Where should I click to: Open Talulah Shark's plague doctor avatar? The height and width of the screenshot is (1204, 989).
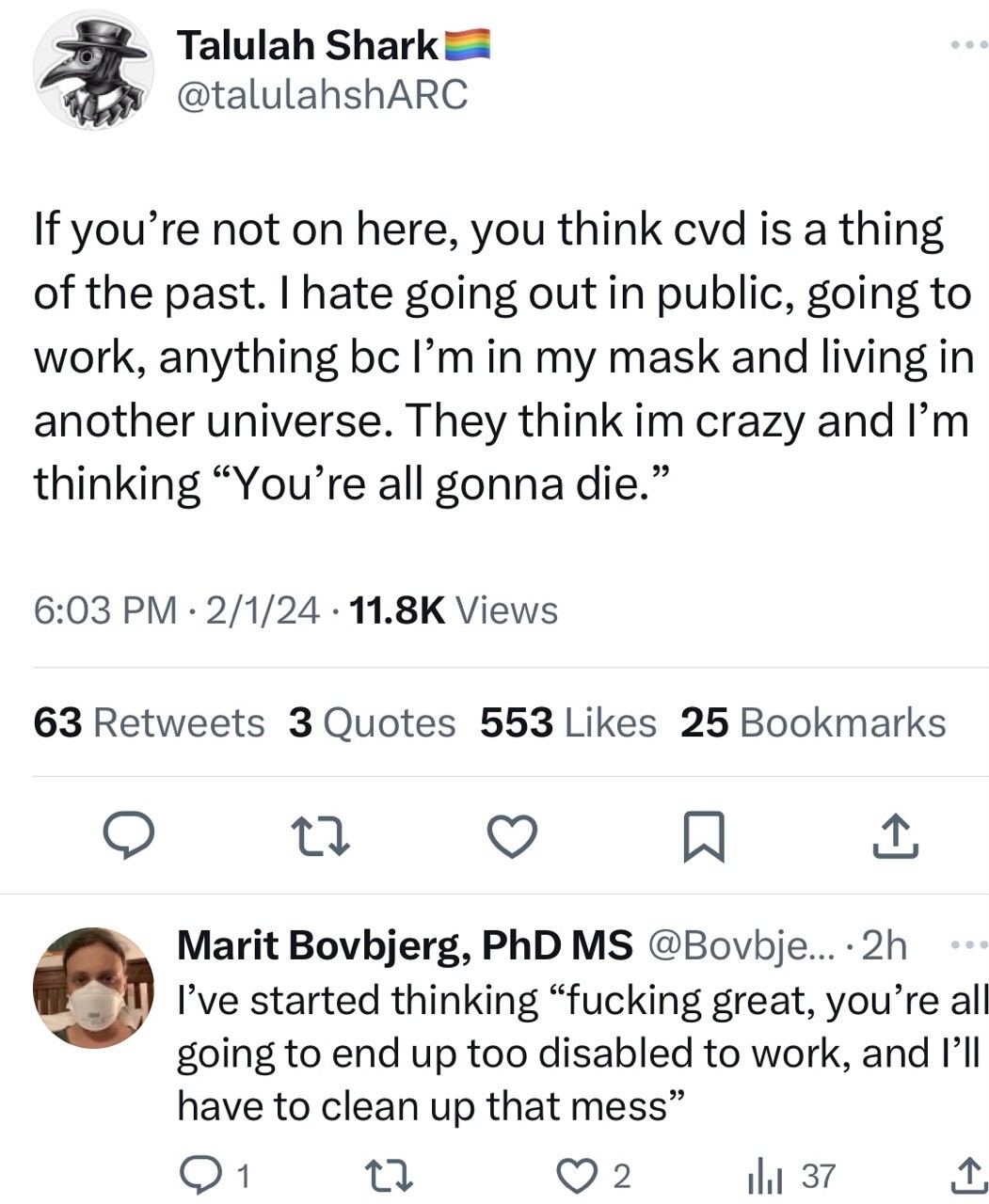point(93,71)
